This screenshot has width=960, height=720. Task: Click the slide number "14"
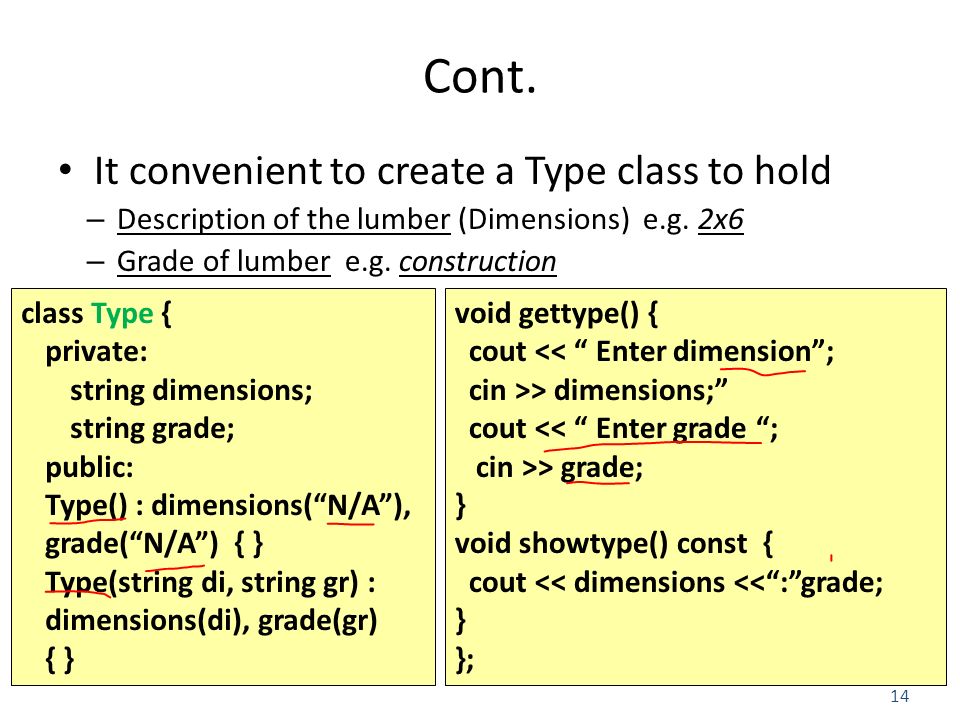[899, 696]
